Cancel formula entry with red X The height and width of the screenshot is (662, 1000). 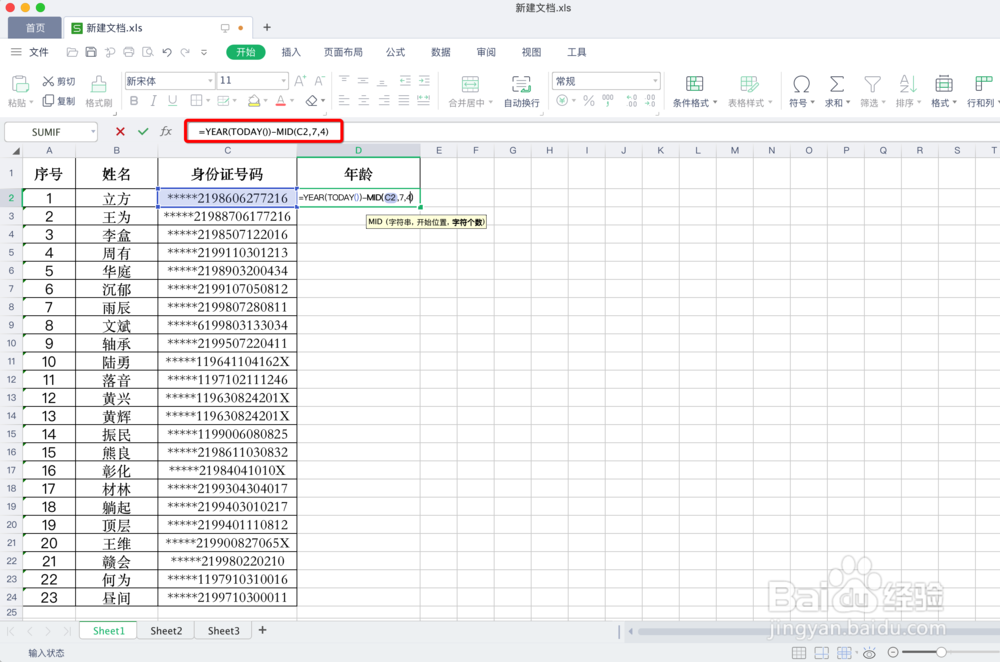[120, 131]
